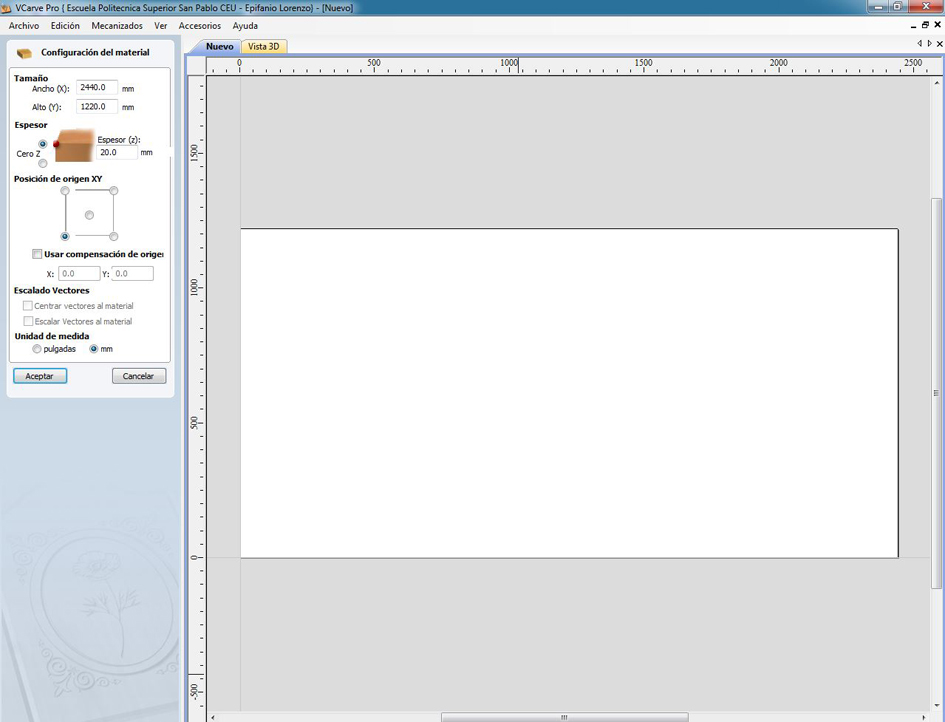Select mm as unit
The width and height of the screenshot is (945, 722).
pos(93,349)
